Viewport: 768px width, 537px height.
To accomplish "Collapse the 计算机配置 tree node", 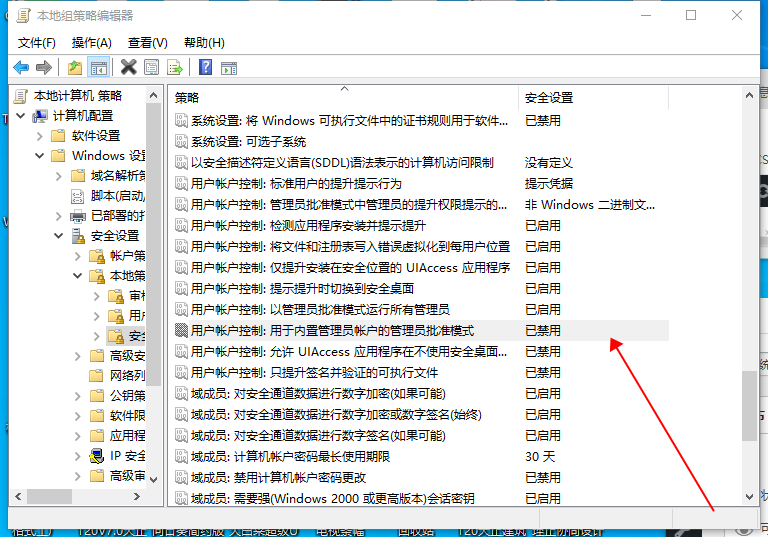I will pos(23,115).
